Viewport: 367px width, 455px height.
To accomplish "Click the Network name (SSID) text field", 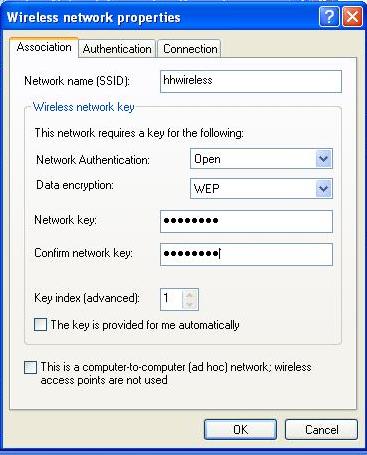I will (251, 81).
